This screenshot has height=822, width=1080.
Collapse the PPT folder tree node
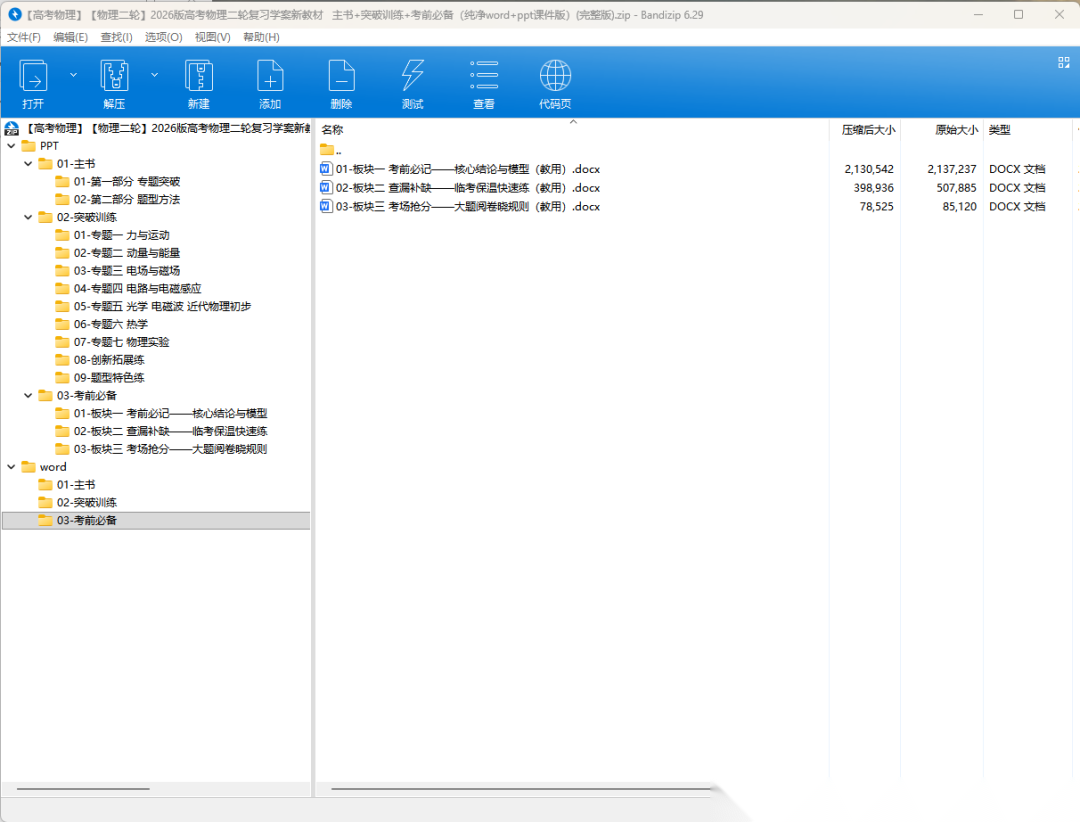tap(11, 146)
